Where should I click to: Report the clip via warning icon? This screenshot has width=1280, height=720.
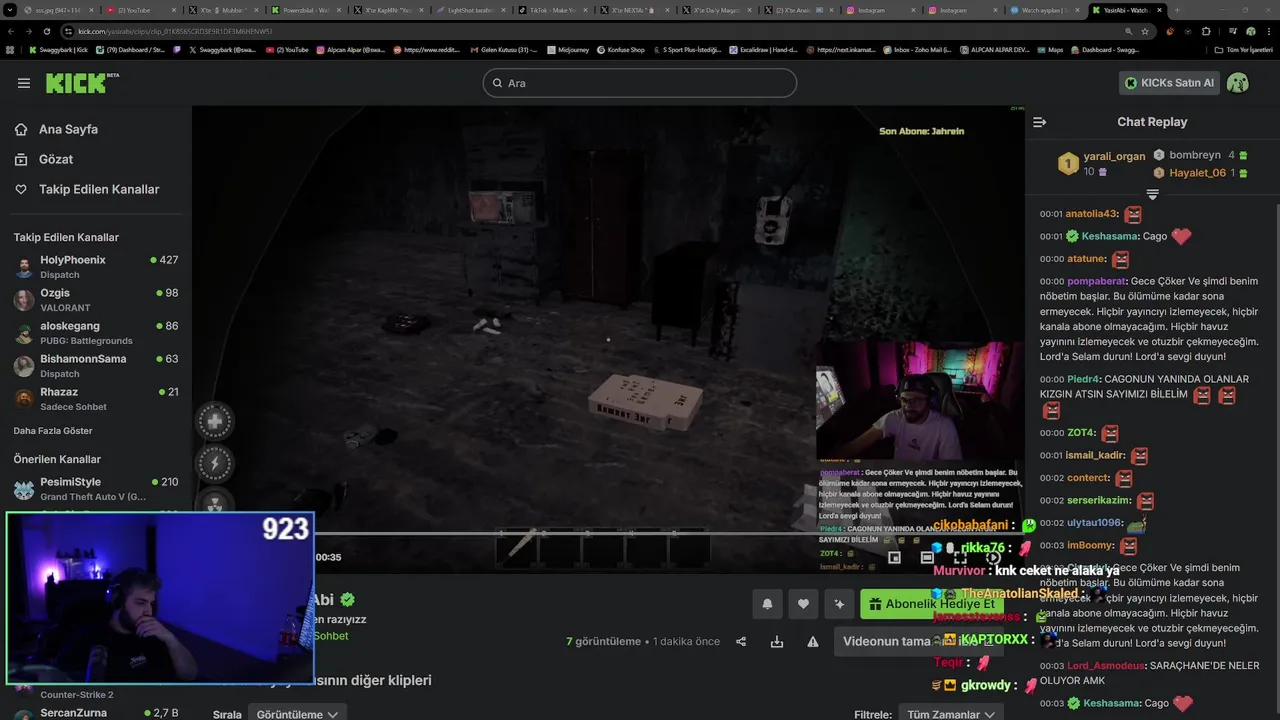[x=813, y=642]
